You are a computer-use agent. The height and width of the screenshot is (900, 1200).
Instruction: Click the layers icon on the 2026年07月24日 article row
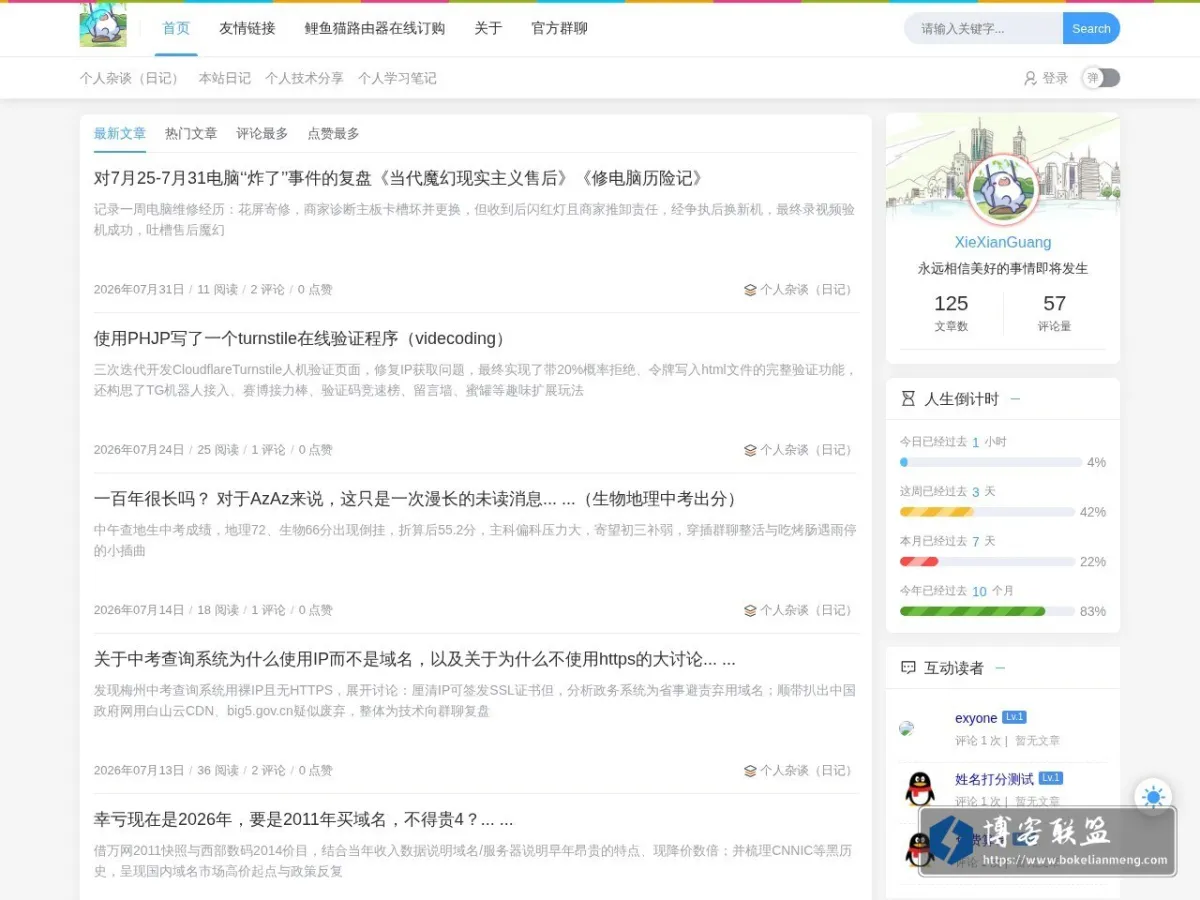[x=750, y=450]
